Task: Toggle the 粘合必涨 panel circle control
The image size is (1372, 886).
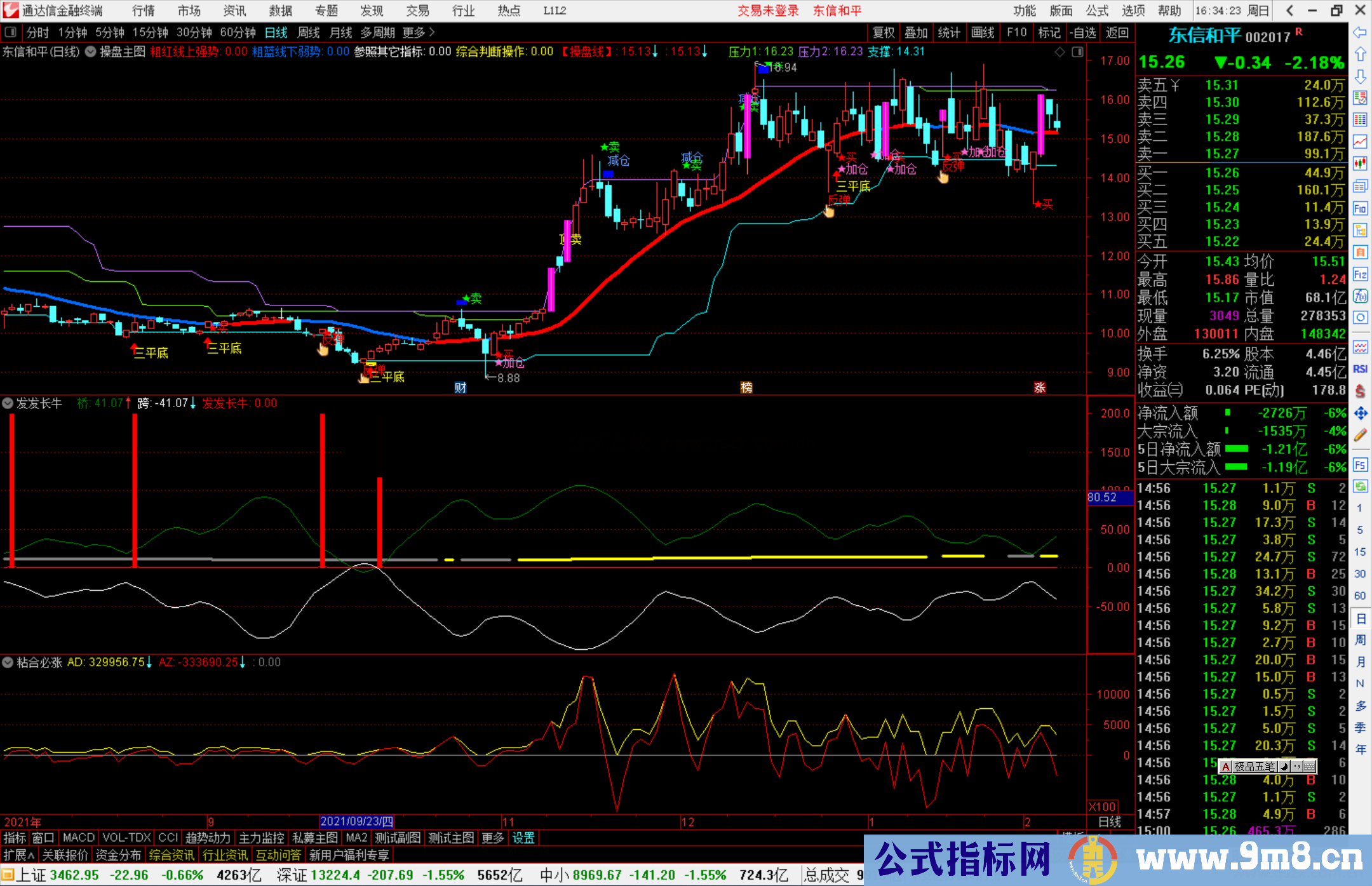Action: tap(8, 662)
